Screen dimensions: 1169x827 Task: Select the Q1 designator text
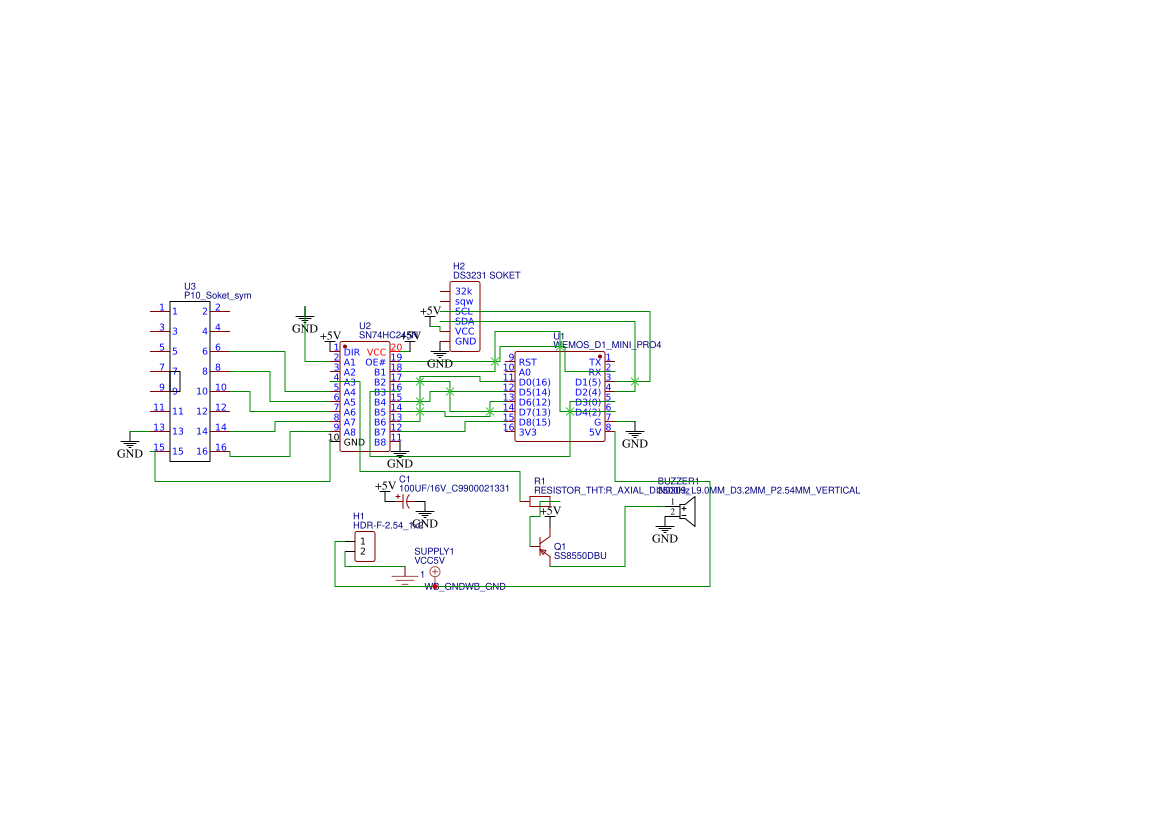click(x=560, y=547)
